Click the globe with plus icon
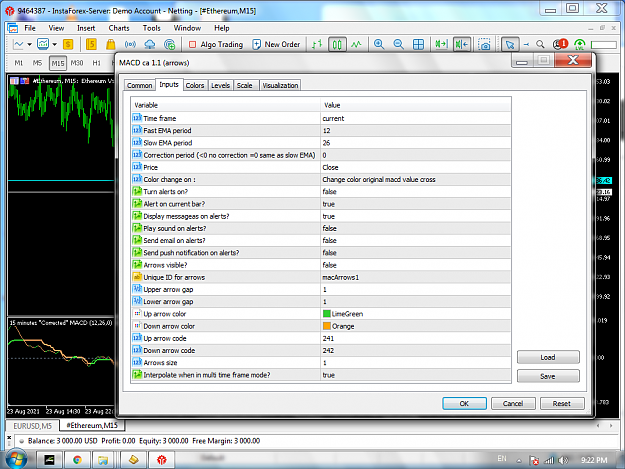 [x=169, y=44]
